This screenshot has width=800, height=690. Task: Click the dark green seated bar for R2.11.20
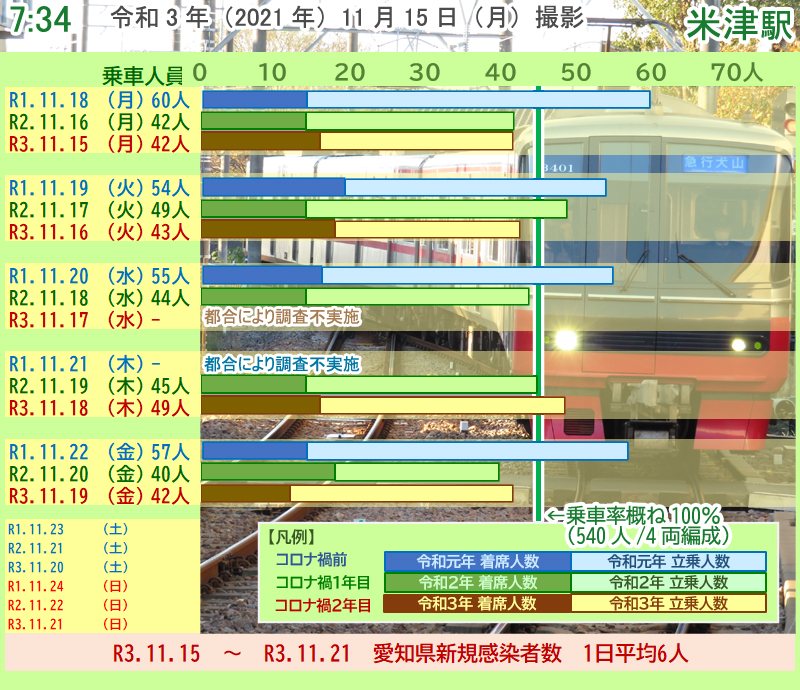point(268,472)
